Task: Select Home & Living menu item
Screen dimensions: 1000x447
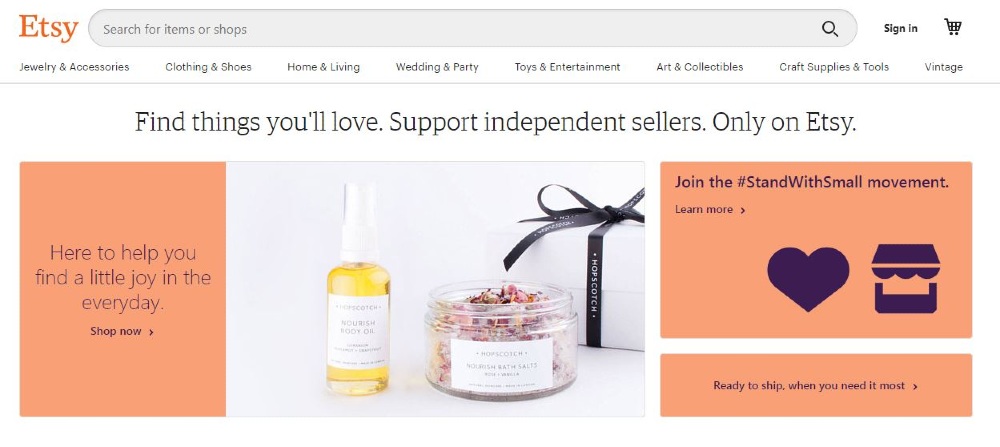Action: click(x=323, y=67)
